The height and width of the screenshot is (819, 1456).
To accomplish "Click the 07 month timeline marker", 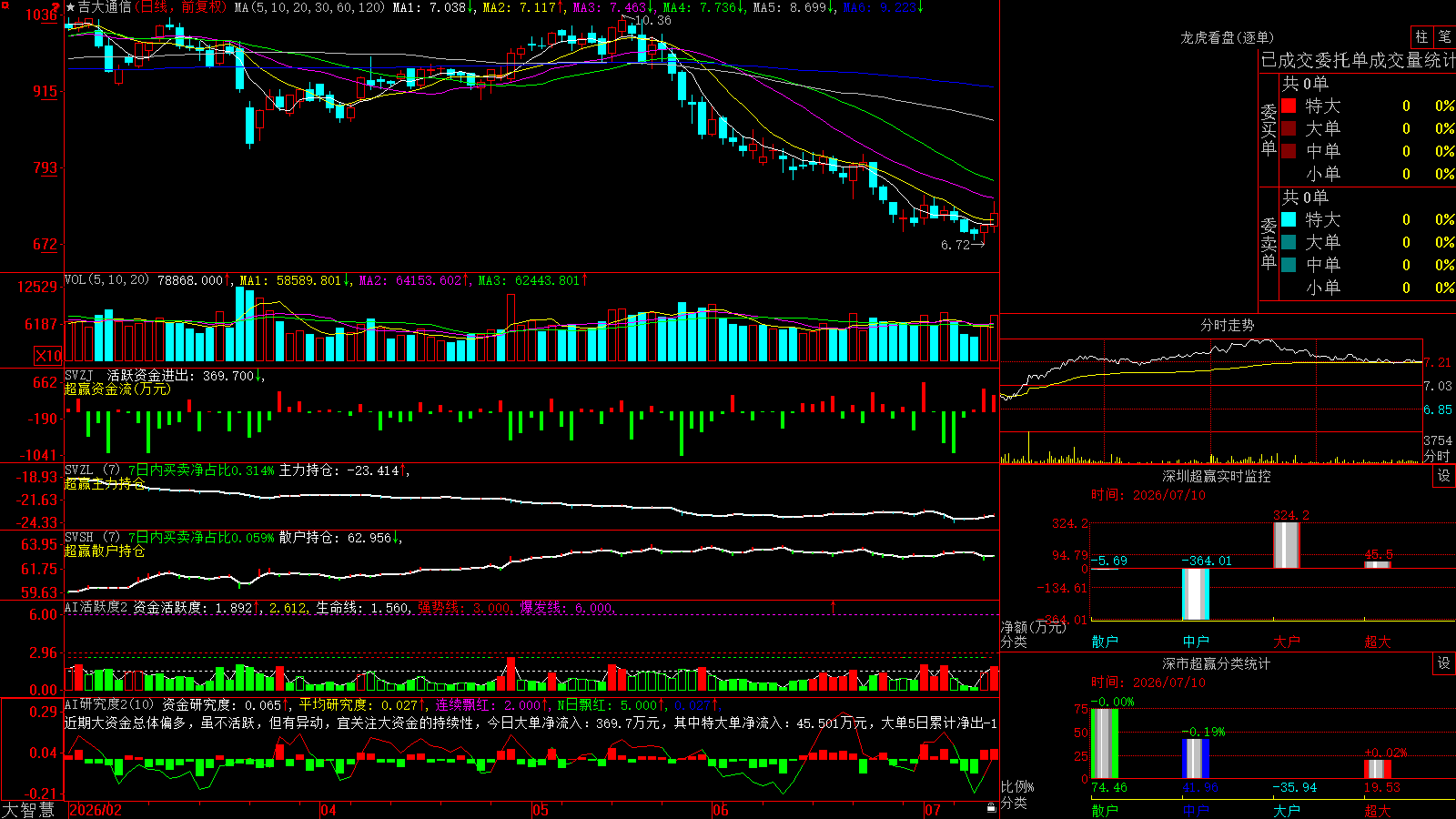I will click(x=933, y=810).
